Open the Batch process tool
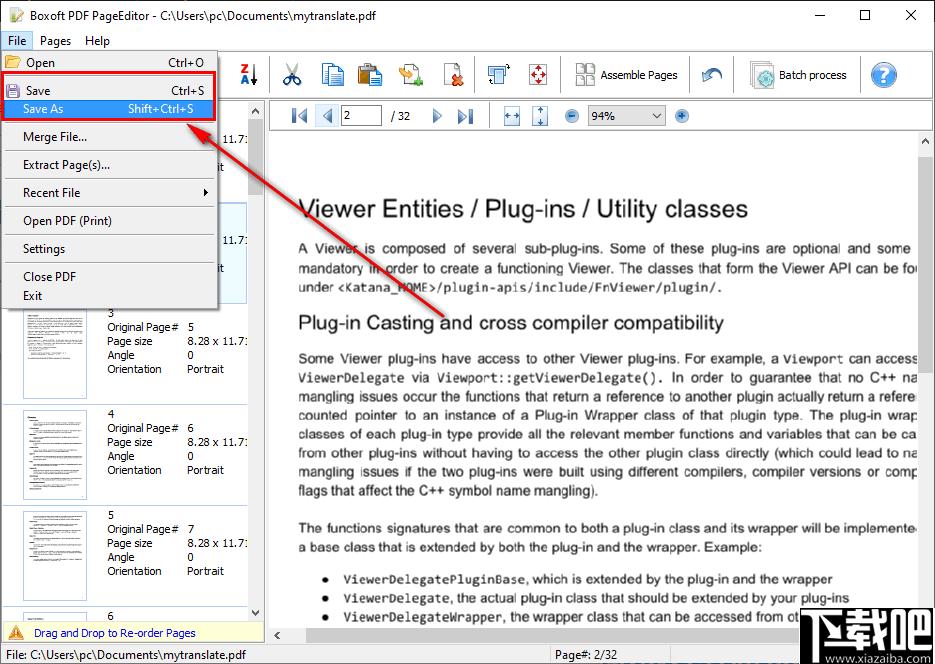The image size is (935, 664). tap(798, 75)
